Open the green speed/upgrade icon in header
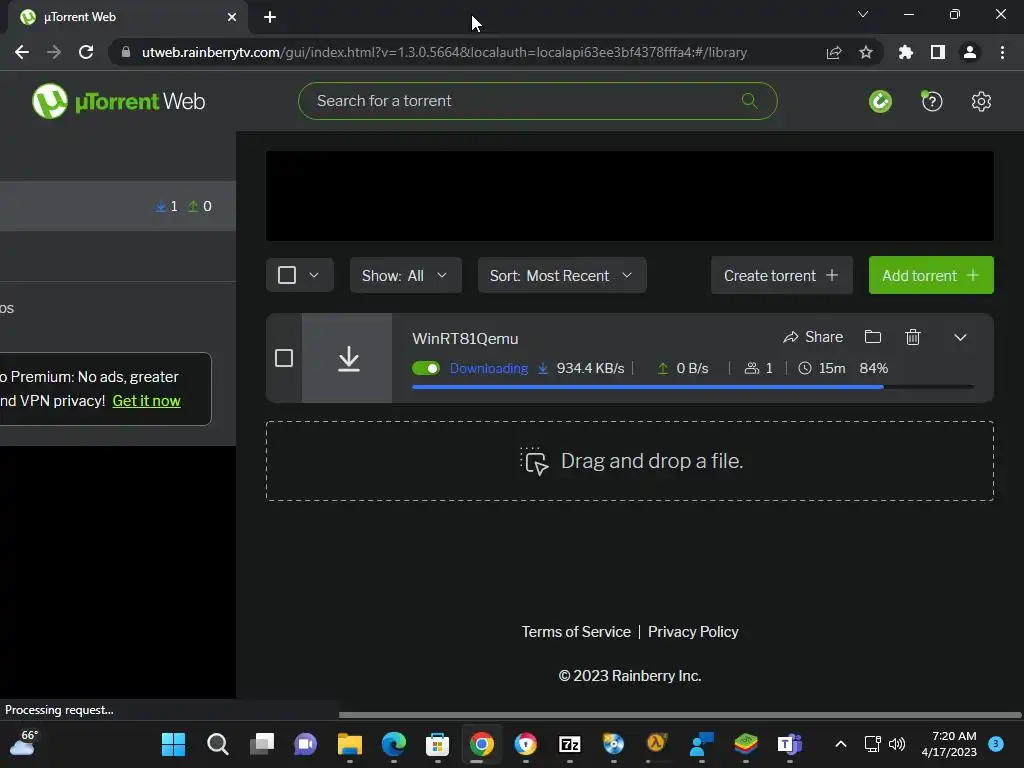This screenshot has width=1024, height=768. (880, 101)
